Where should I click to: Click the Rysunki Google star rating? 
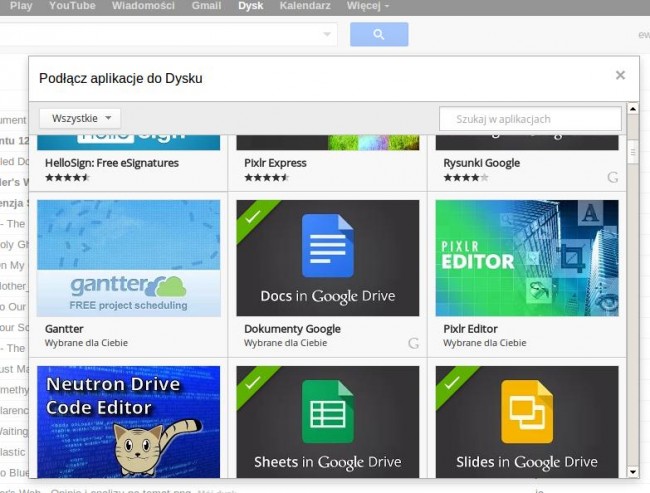pos(466,178)
